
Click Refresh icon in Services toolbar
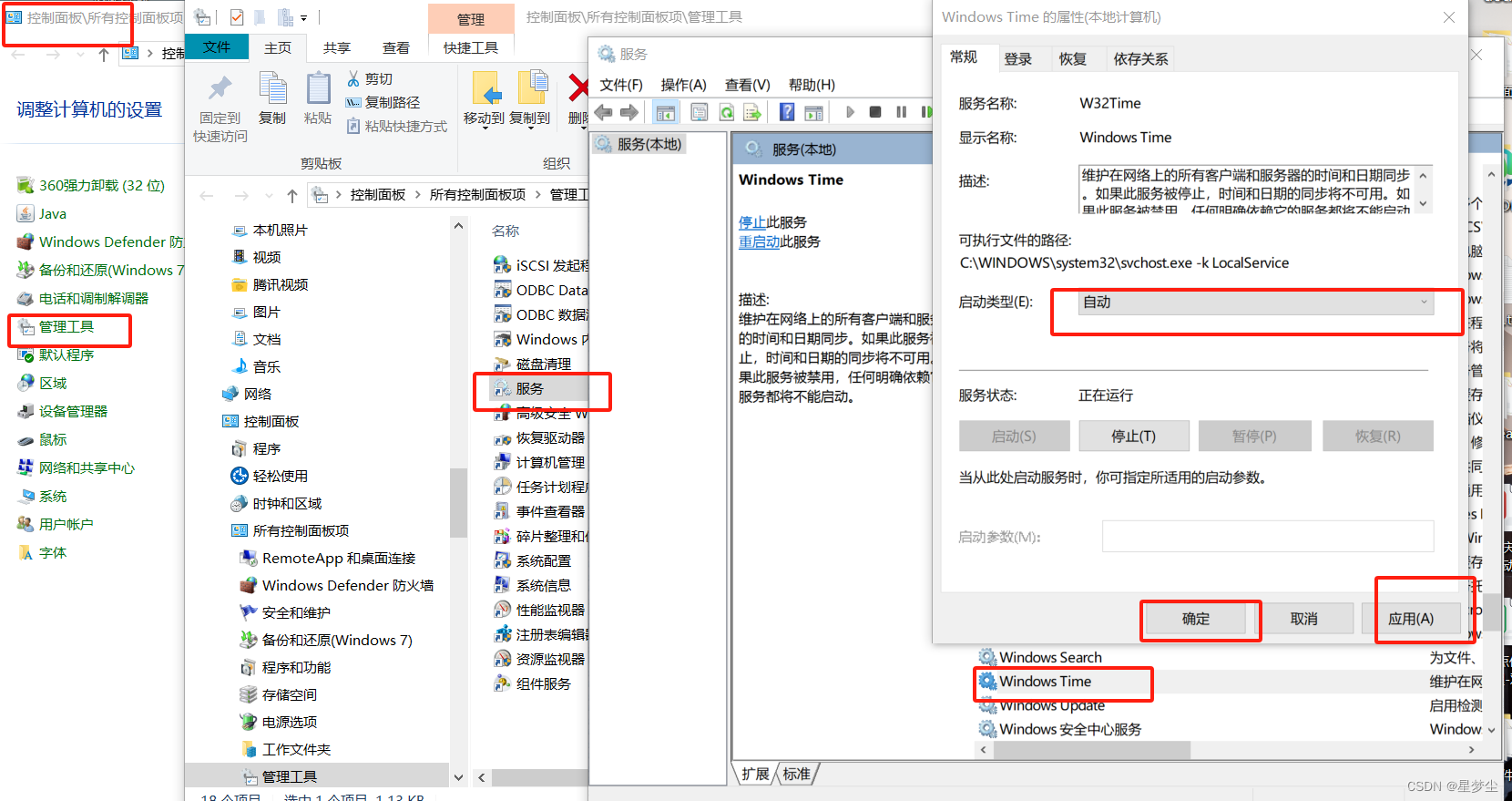click(x=726, y=112)
